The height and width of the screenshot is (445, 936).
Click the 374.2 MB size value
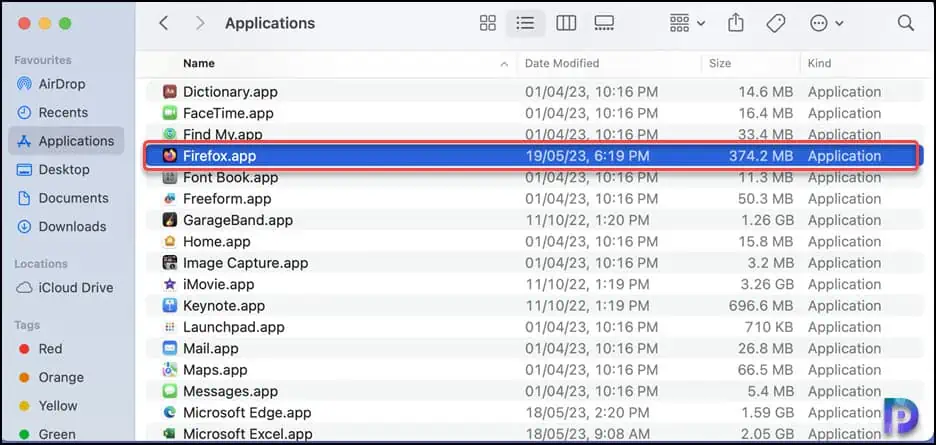point(760,156)
